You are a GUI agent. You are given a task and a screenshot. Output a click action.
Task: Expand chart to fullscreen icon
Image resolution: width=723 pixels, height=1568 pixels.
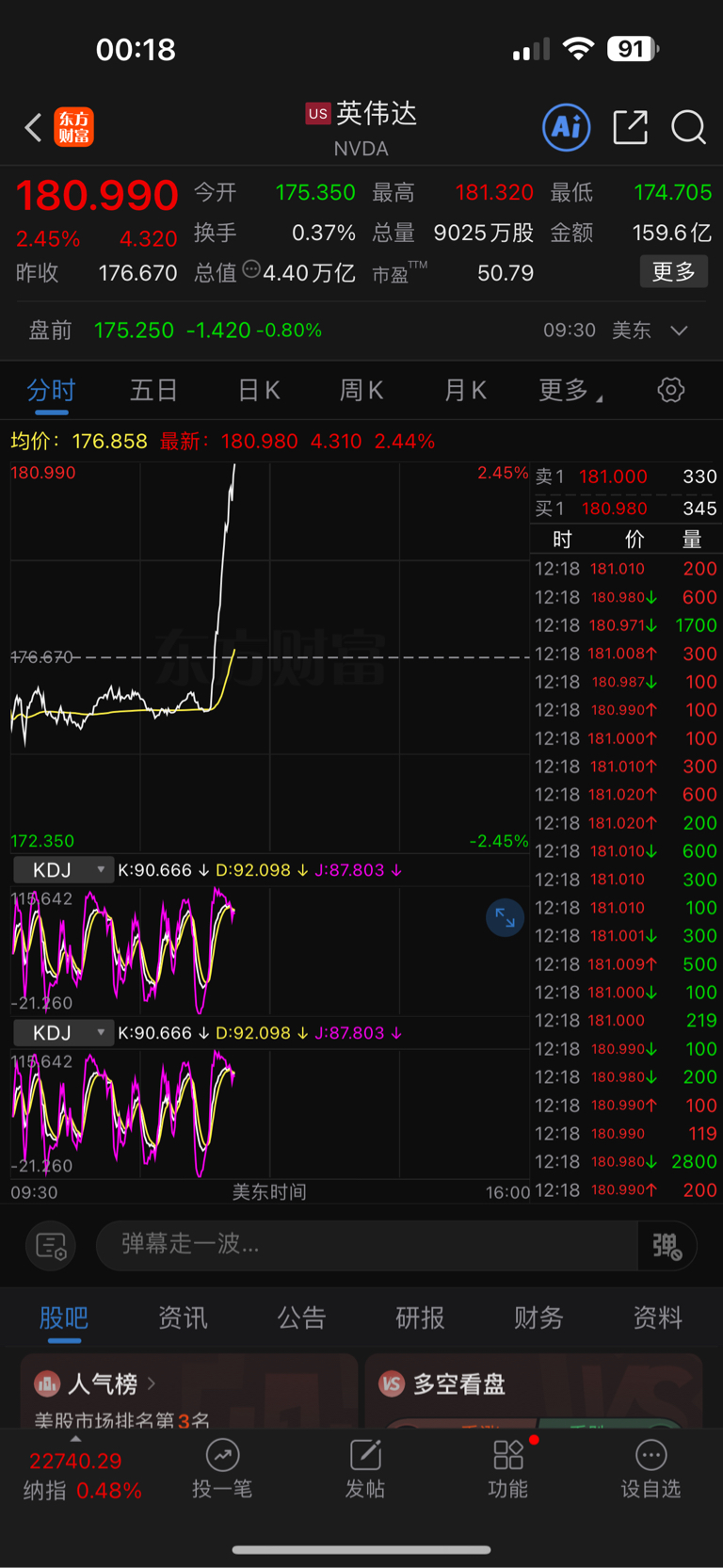506,917
